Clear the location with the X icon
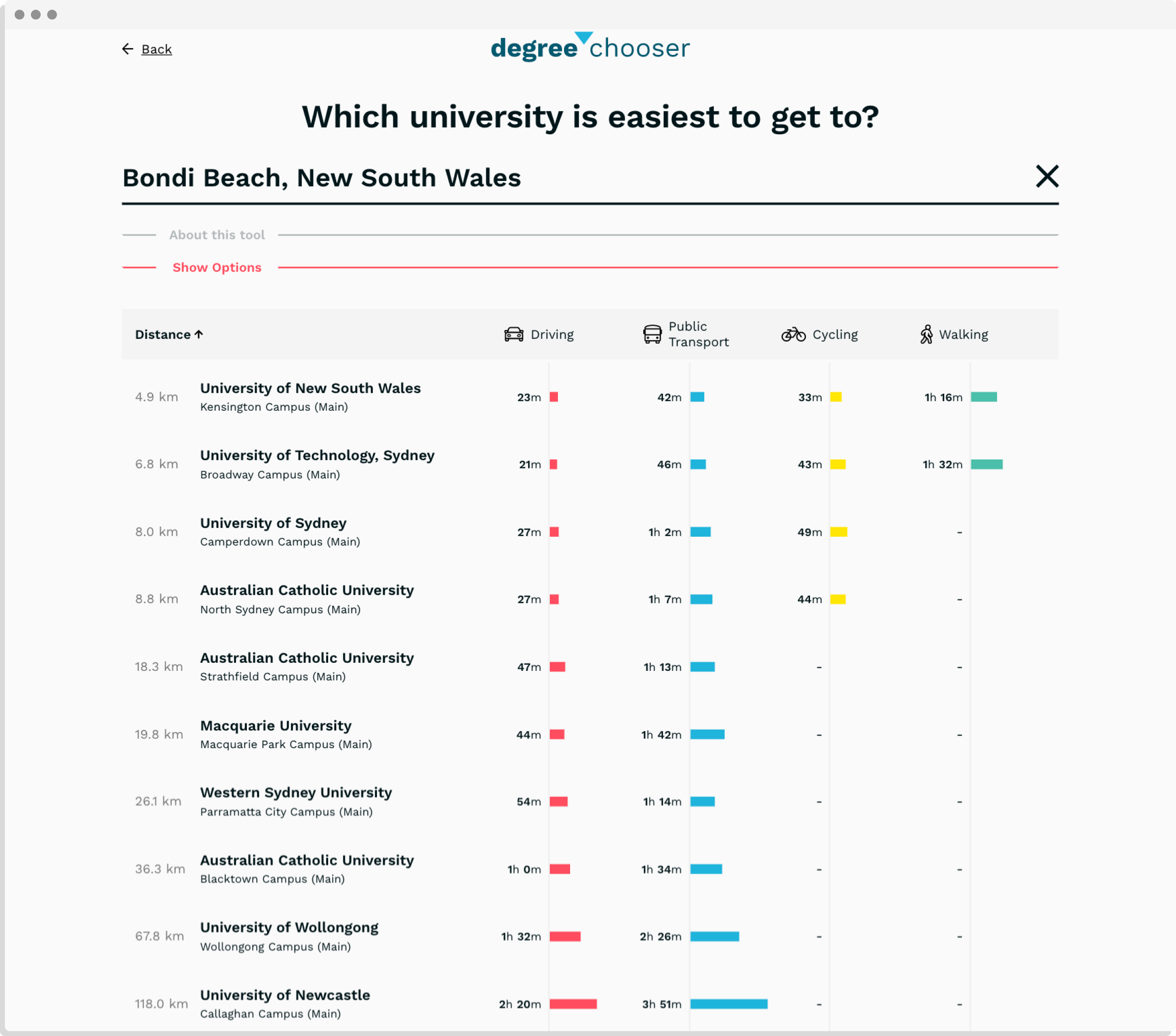The width and height of the screenshot is (1176, 1036). coord(1047,176)
